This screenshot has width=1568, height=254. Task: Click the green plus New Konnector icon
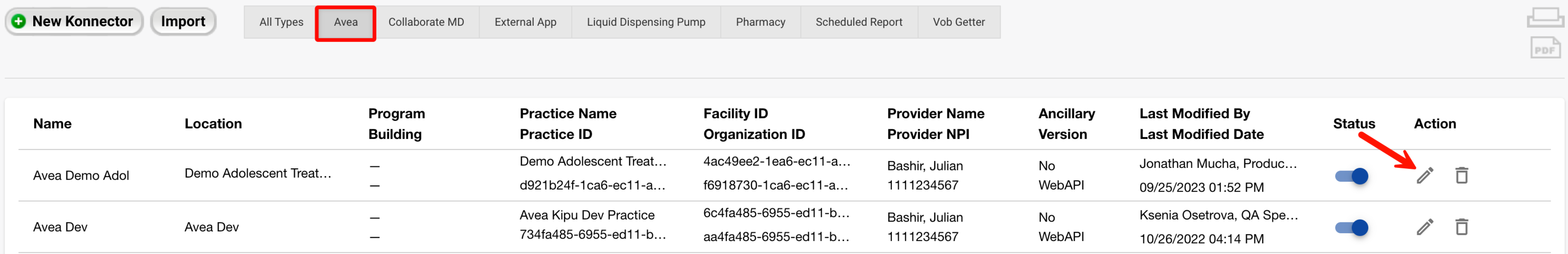[19, 22]
